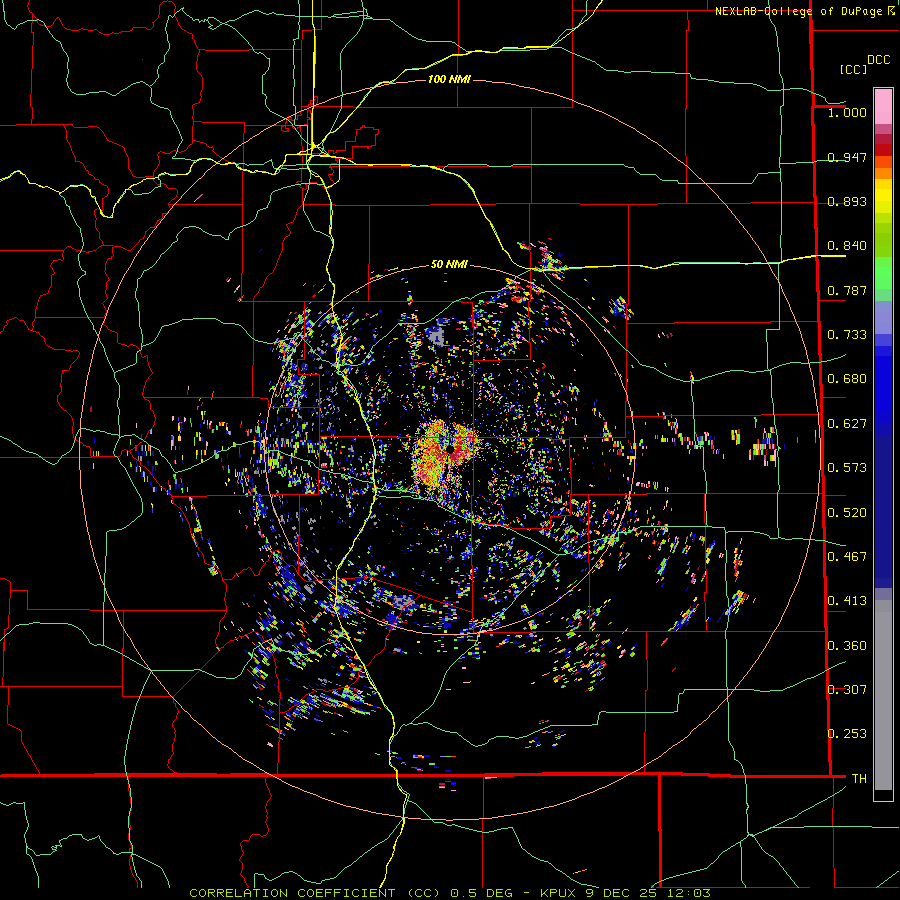This screenshot has width=900, height=900.
Task: Click the 0.253 scale value
Action: [847, 734]
